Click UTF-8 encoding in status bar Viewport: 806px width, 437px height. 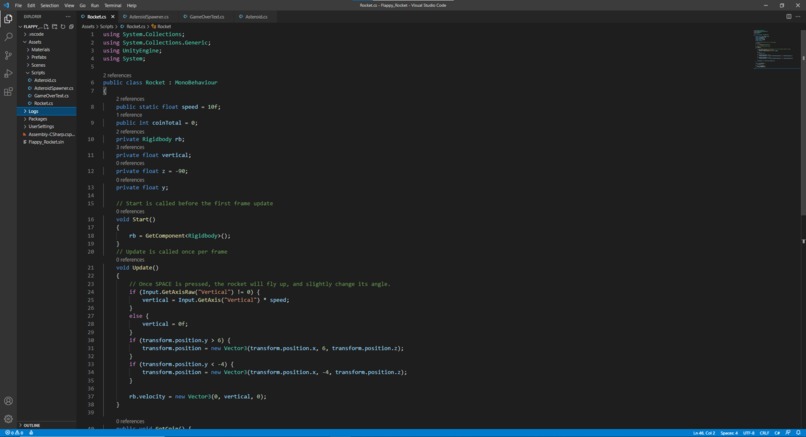pyautogui.click(x=749, y=433)
